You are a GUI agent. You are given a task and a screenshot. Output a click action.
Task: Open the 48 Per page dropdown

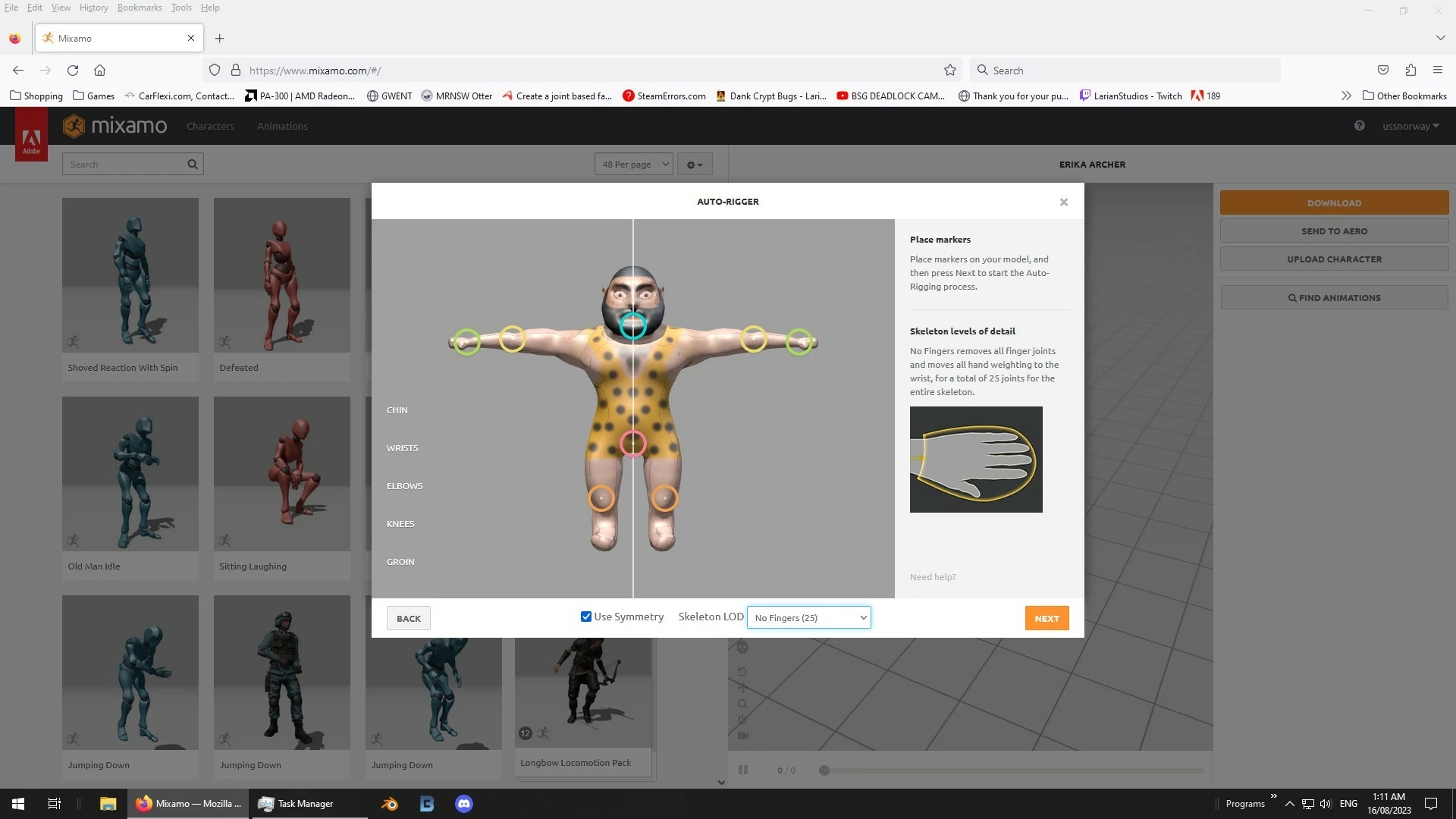tap(634, 165)
